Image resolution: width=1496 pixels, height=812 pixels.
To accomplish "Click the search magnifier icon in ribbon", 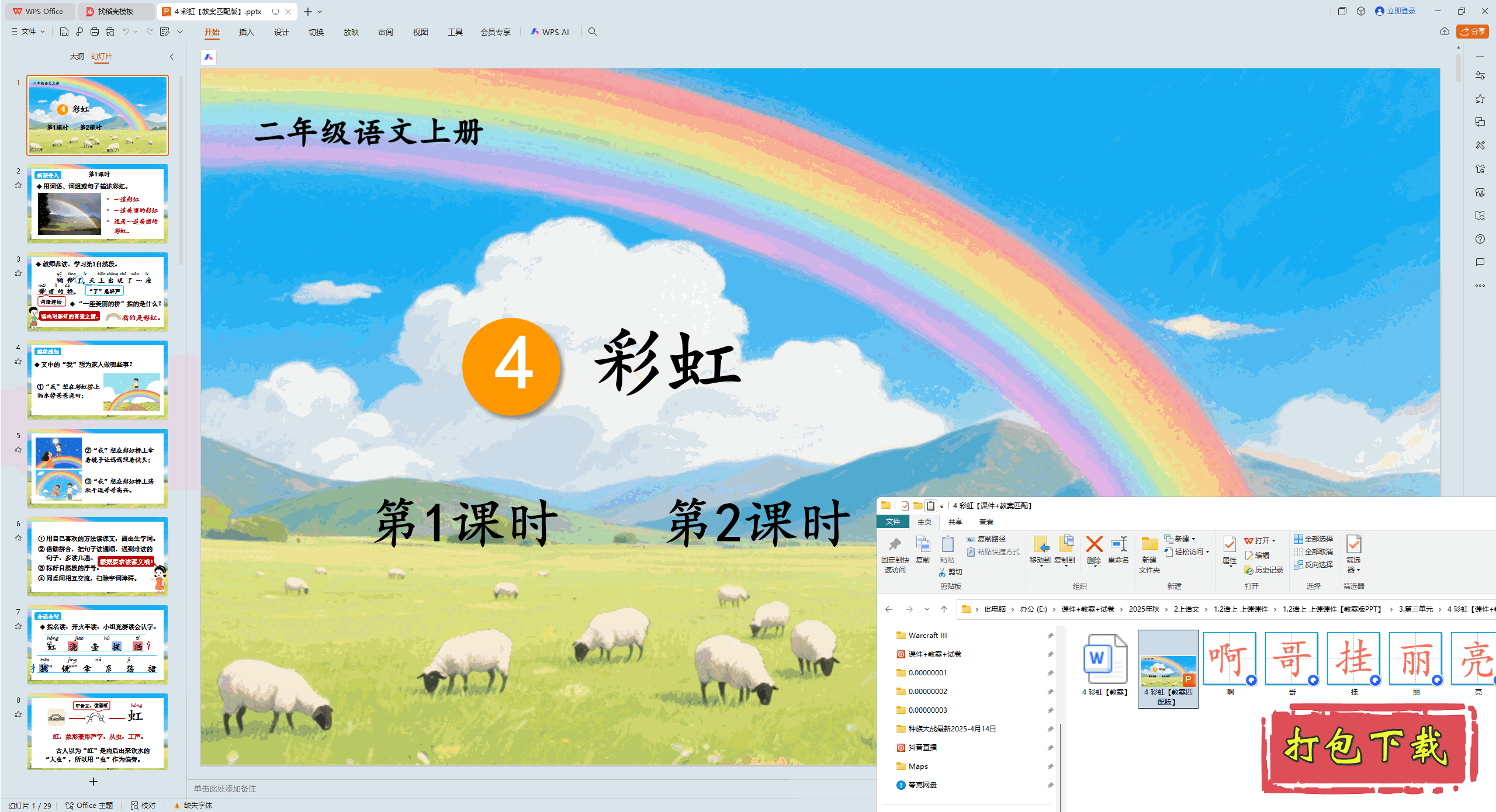I will pyautogui.click(x=593, y=32).
